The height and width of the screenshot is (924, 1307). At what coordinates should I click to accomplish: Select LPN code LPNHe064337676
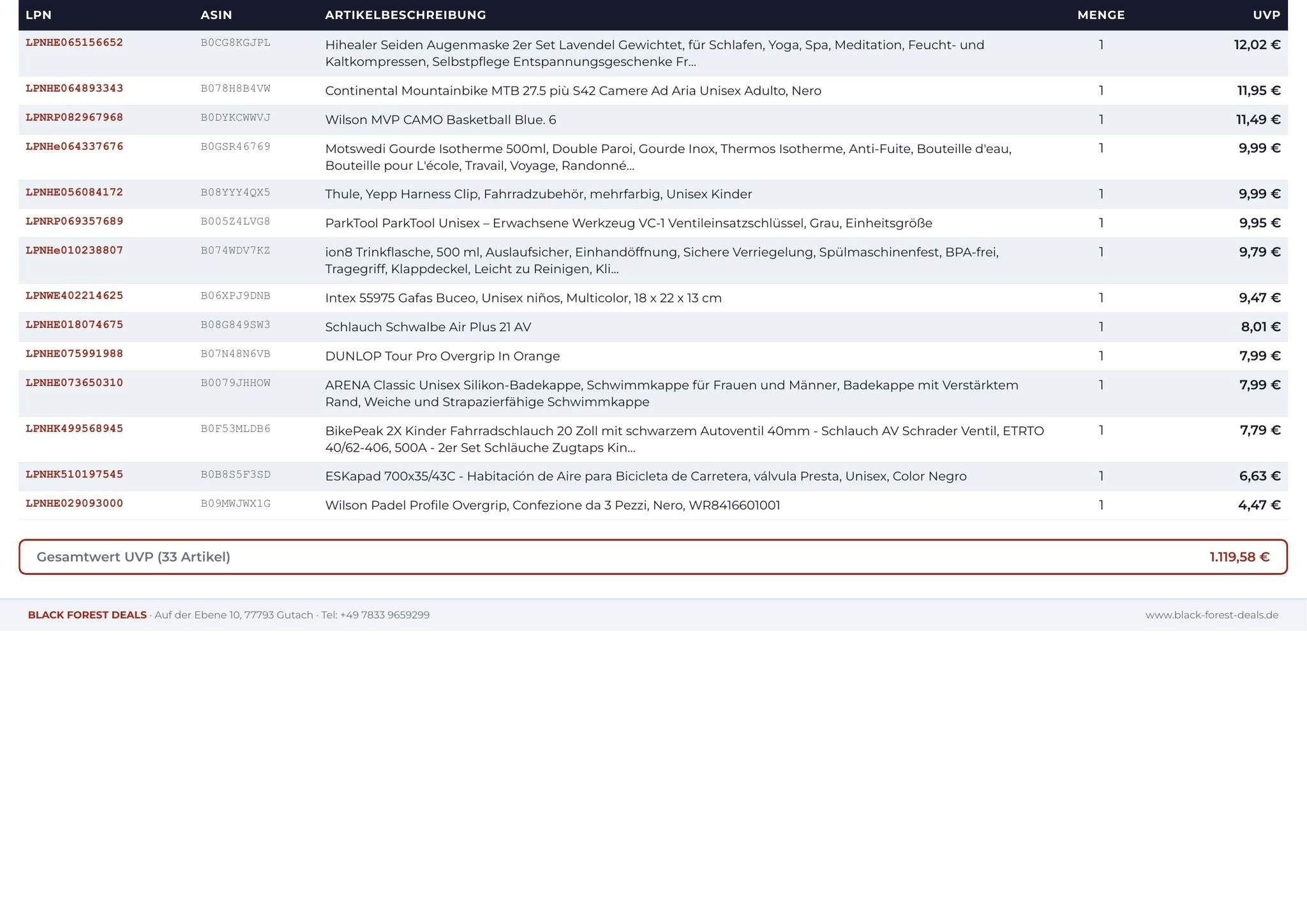click(74, 147)
